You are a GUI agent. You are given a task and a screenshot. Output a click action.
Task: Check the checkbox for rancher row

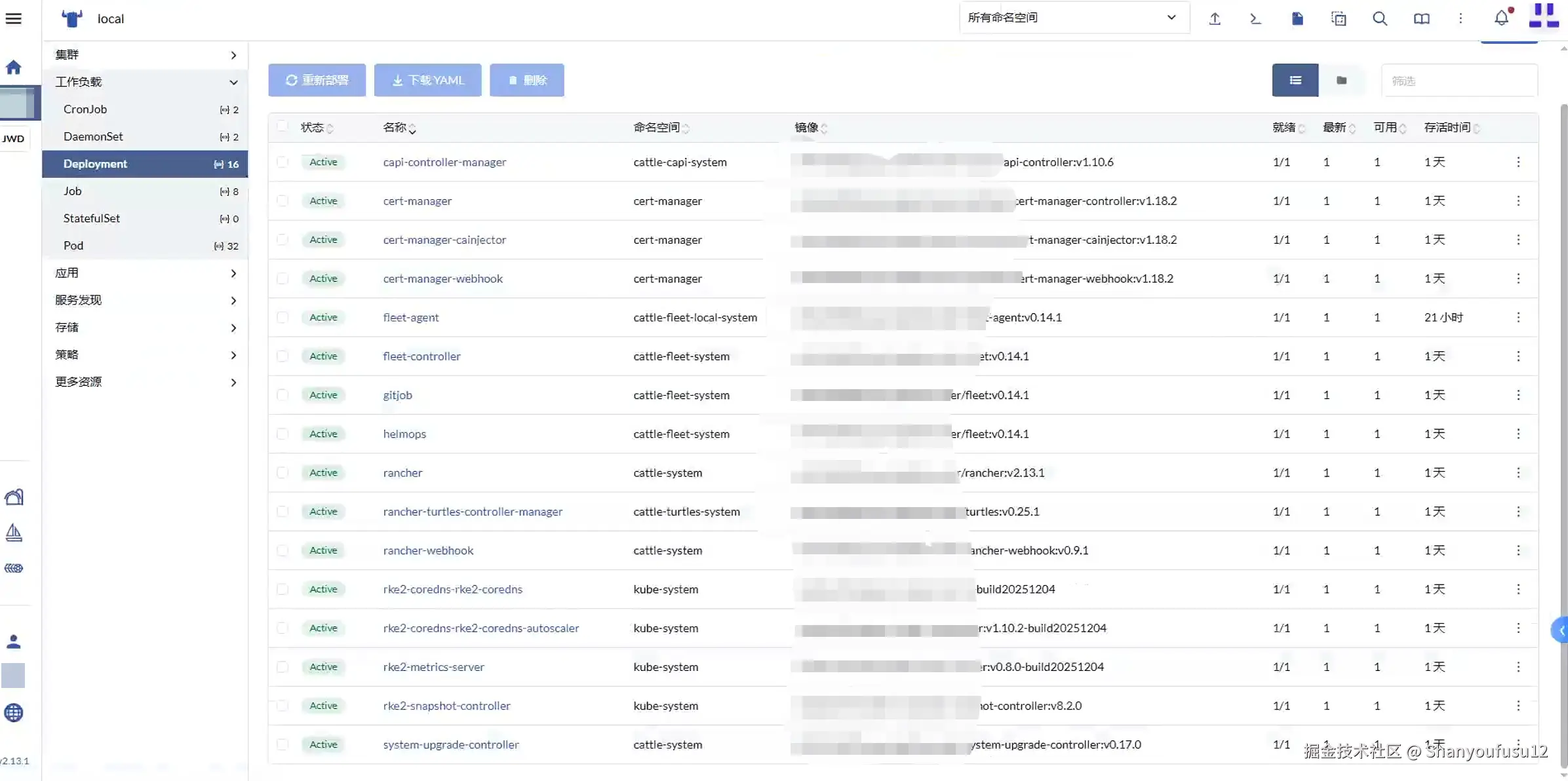pyautogui.click(x=283, y=472)
